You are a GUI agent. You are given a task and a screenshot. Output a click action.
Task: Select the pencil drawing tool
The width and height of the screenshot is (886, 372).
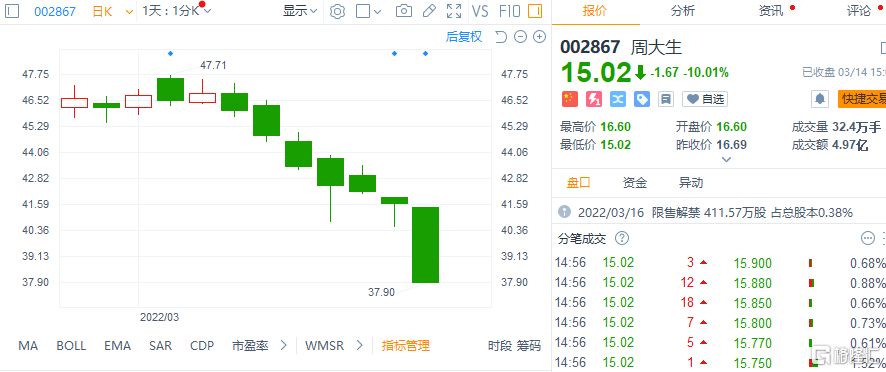429,11
